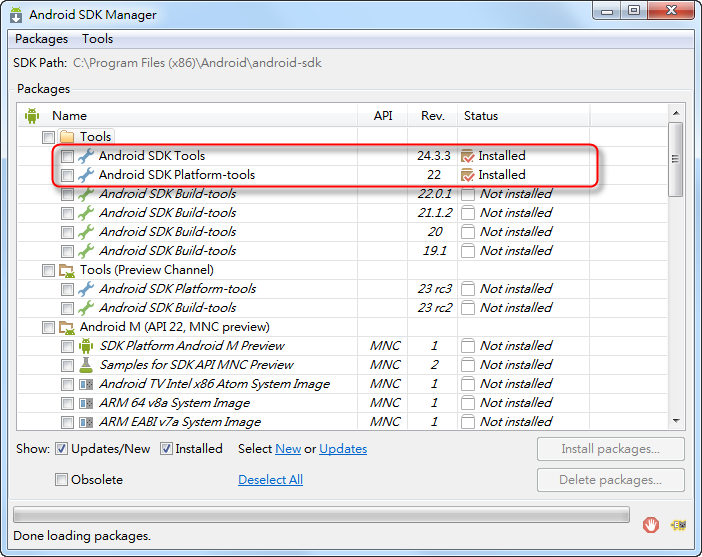Open the Packages menu
Image resolution: width=702 pixels, height=557 pixels.
41,39
